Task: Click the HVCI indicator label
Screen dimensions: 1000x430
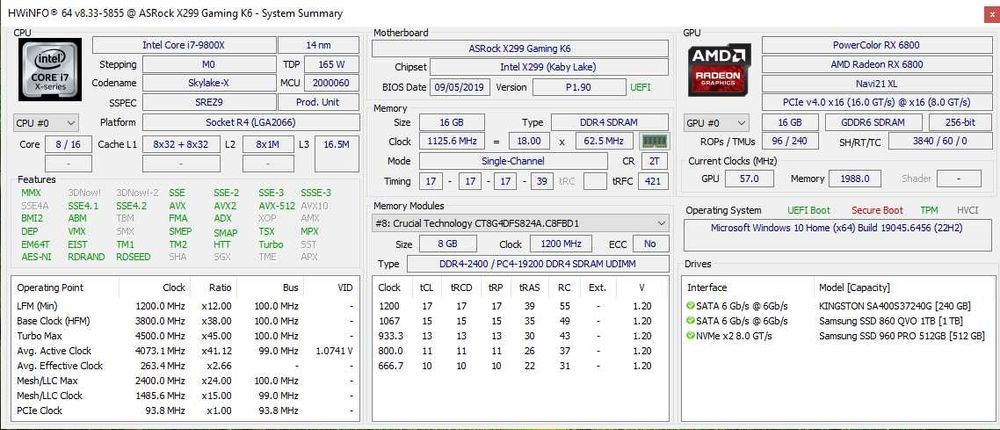Action: coord(967,210)
